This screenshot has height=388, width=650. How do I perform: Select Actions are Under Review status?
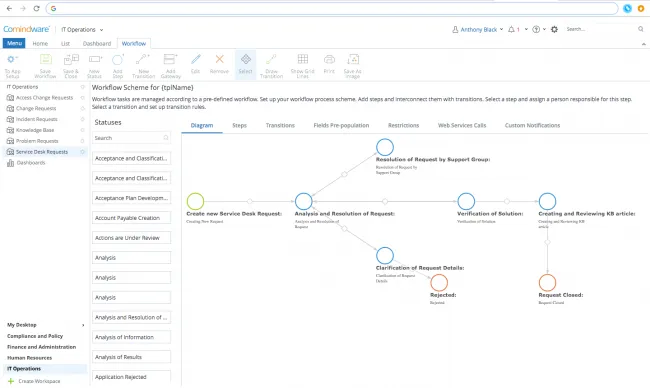pos(131,238)
